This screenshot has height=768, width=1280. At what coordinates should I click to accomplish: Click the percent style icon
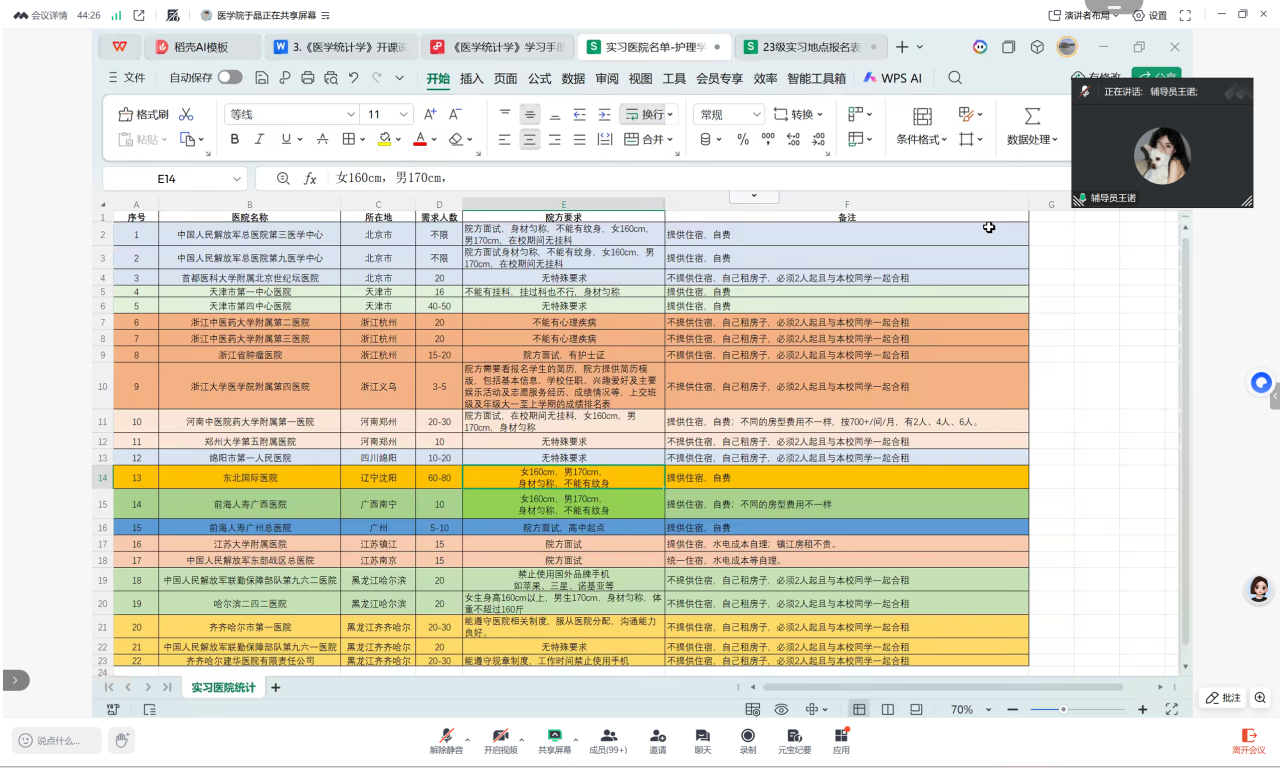(743, 140)
